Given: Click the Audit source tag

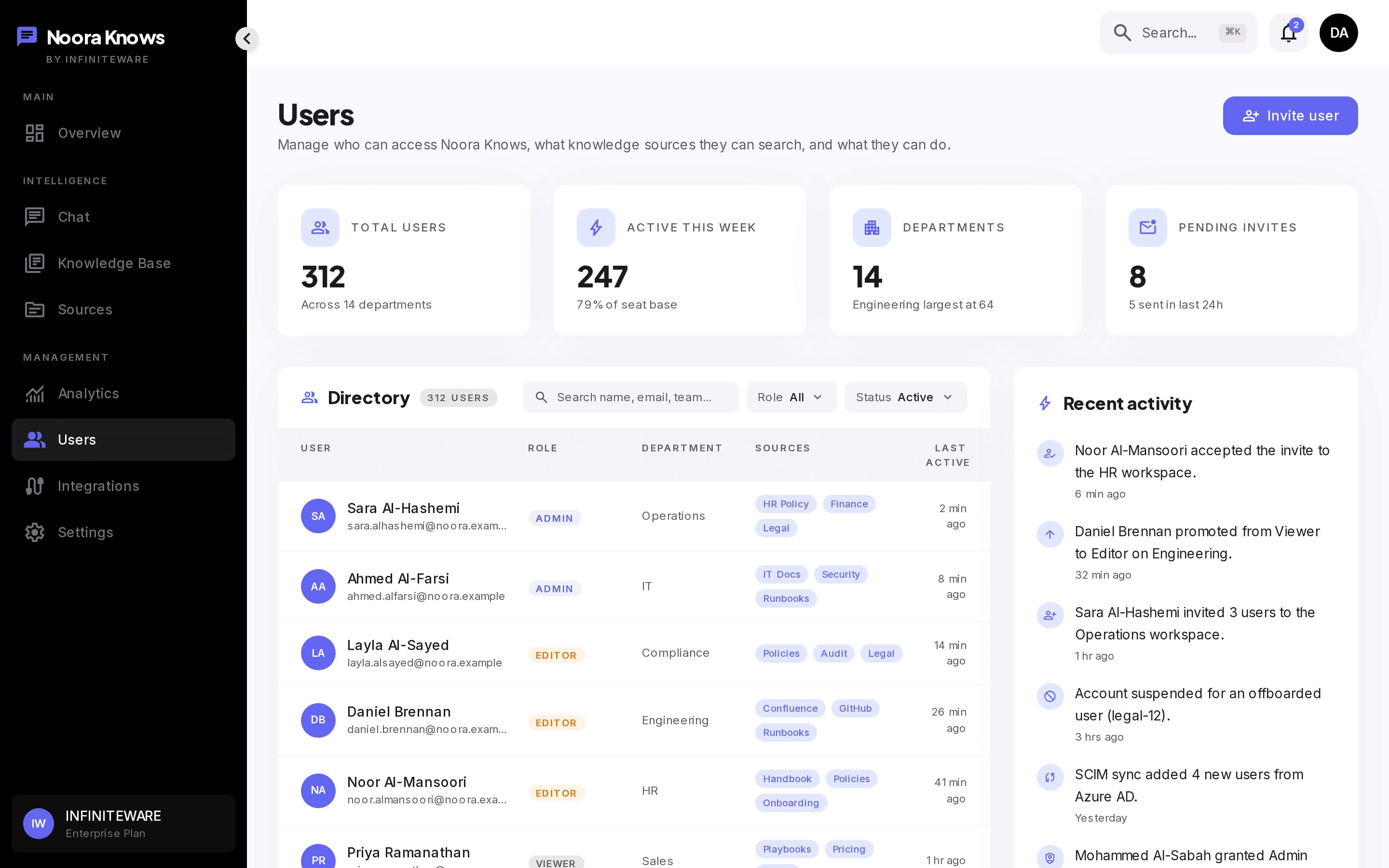Looking at the screenshot, I should pyautogui.click(x=834, y=653).
